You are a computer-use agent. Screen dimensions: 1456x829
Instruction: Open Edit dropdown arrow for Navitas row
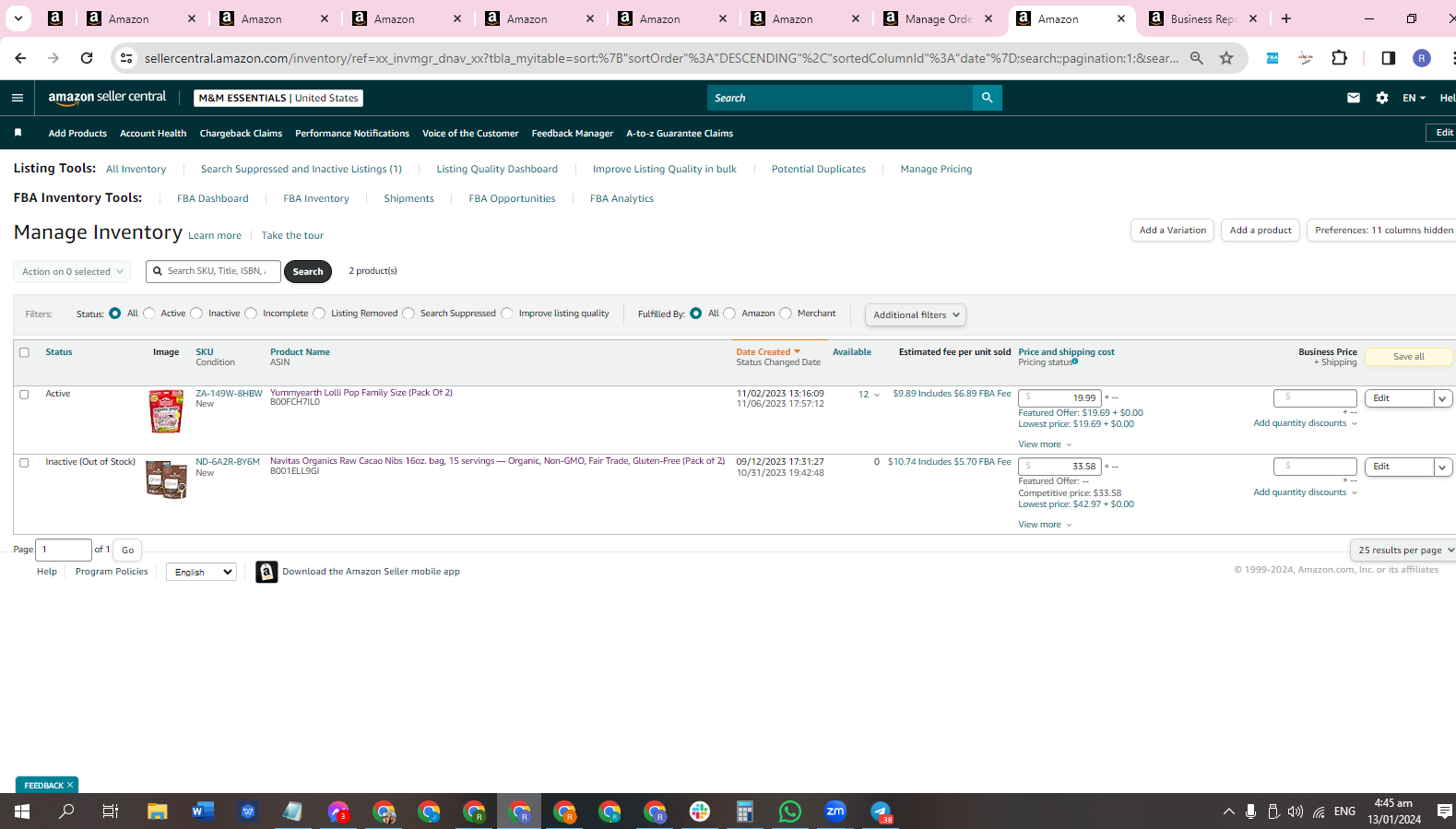pyautogui.click(x=1442, y=467)
